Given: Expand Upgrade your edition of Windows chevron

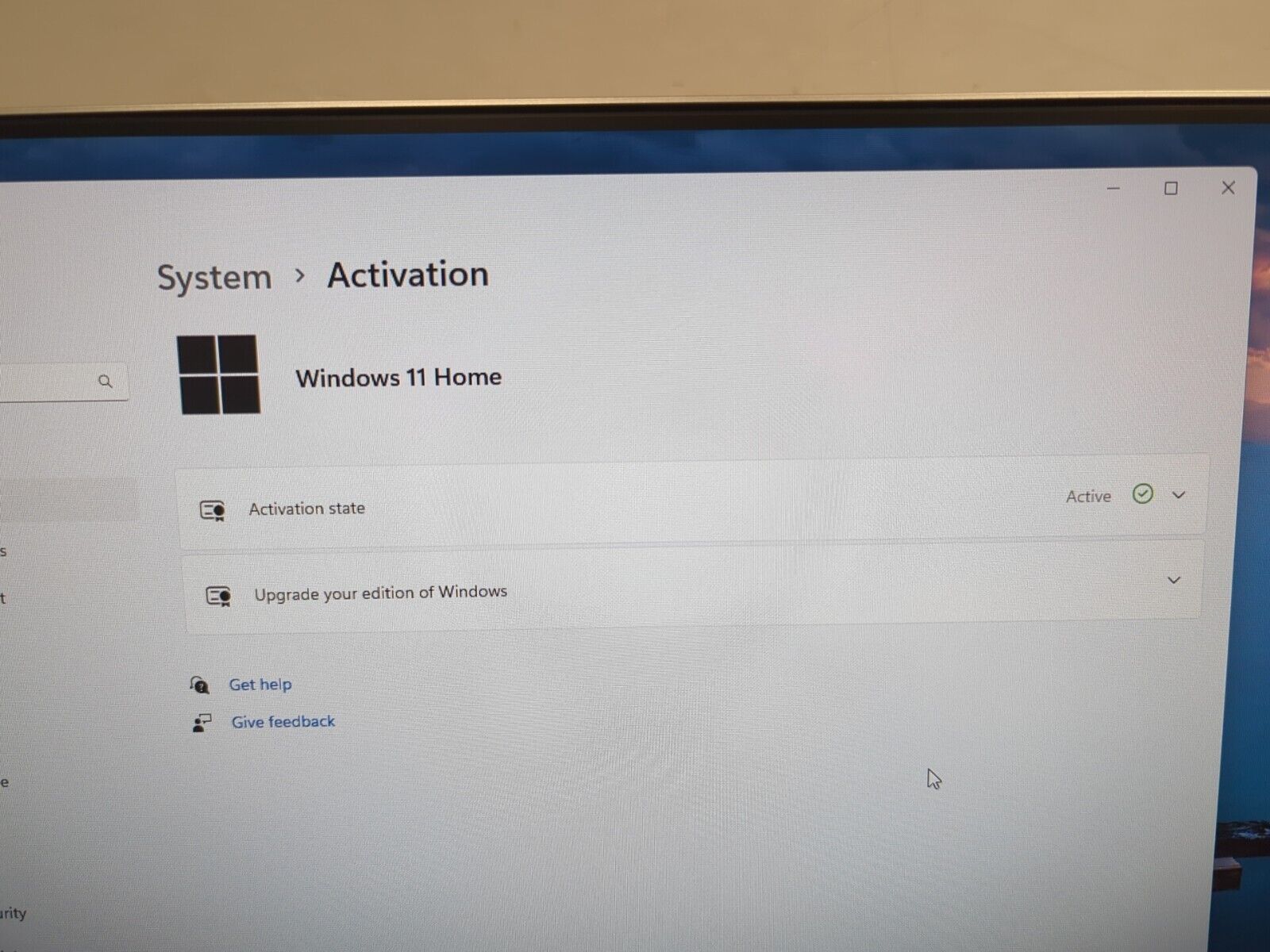Looking at the screenshot, I should [1174, 580].
